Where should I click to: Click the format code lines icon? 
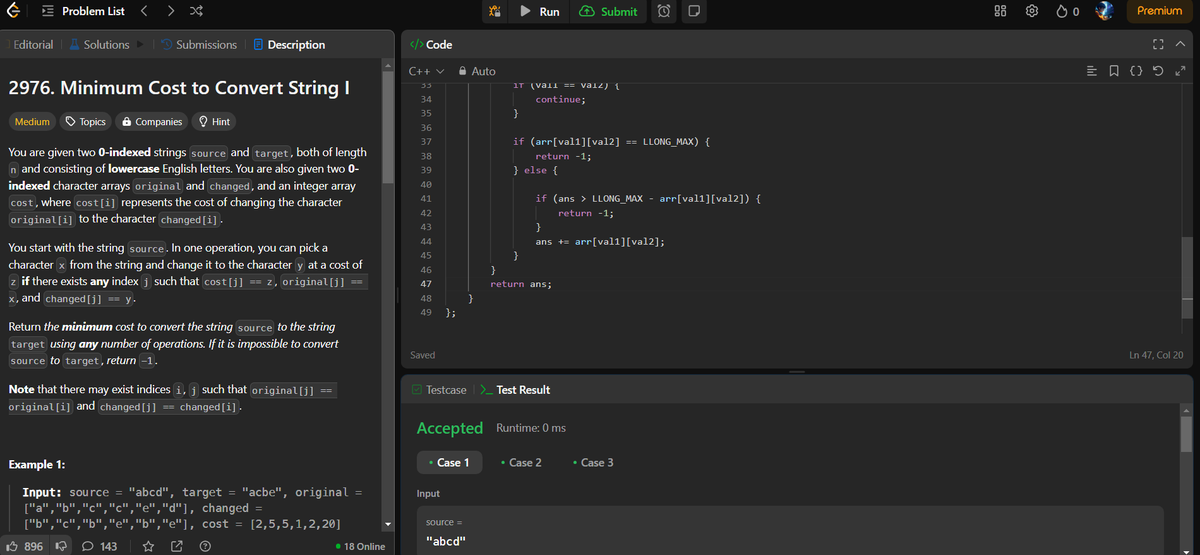[x=1094, y=71]
